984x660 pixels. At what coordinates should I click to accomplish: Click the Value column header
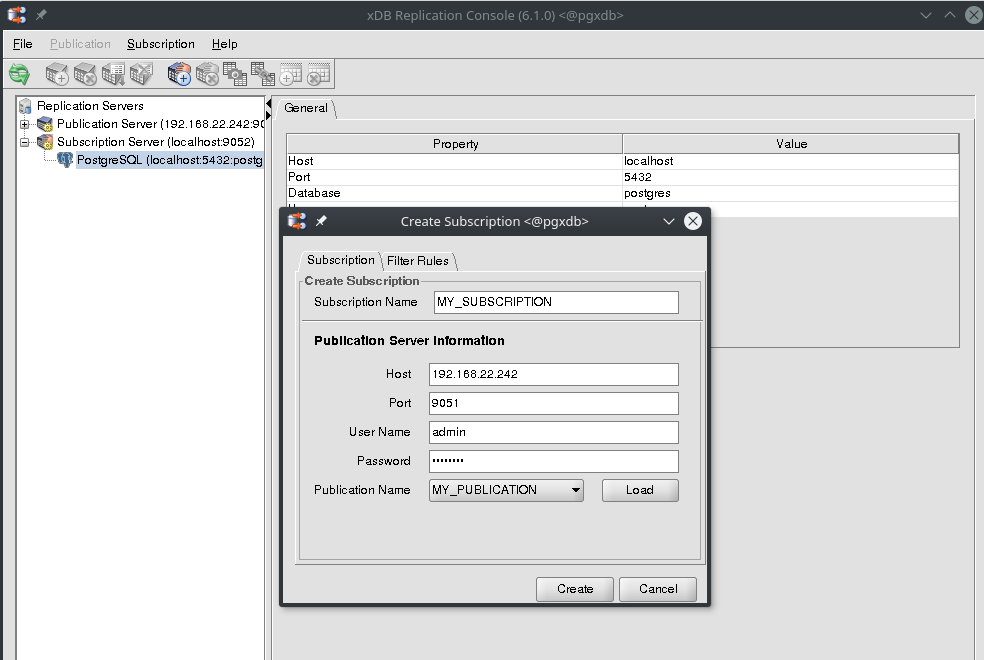click(791, 144)
